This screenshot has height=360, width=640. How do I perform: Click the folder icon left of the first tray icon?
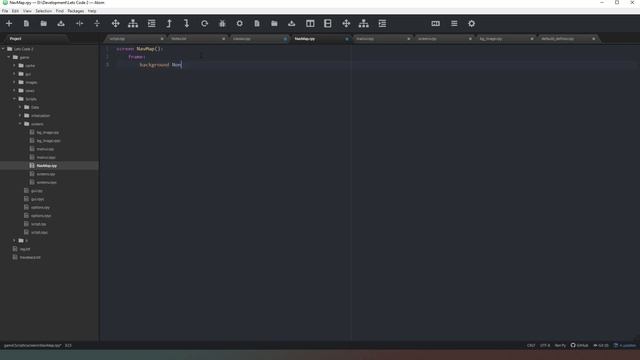pyautogui.click(x=44, y=24)
